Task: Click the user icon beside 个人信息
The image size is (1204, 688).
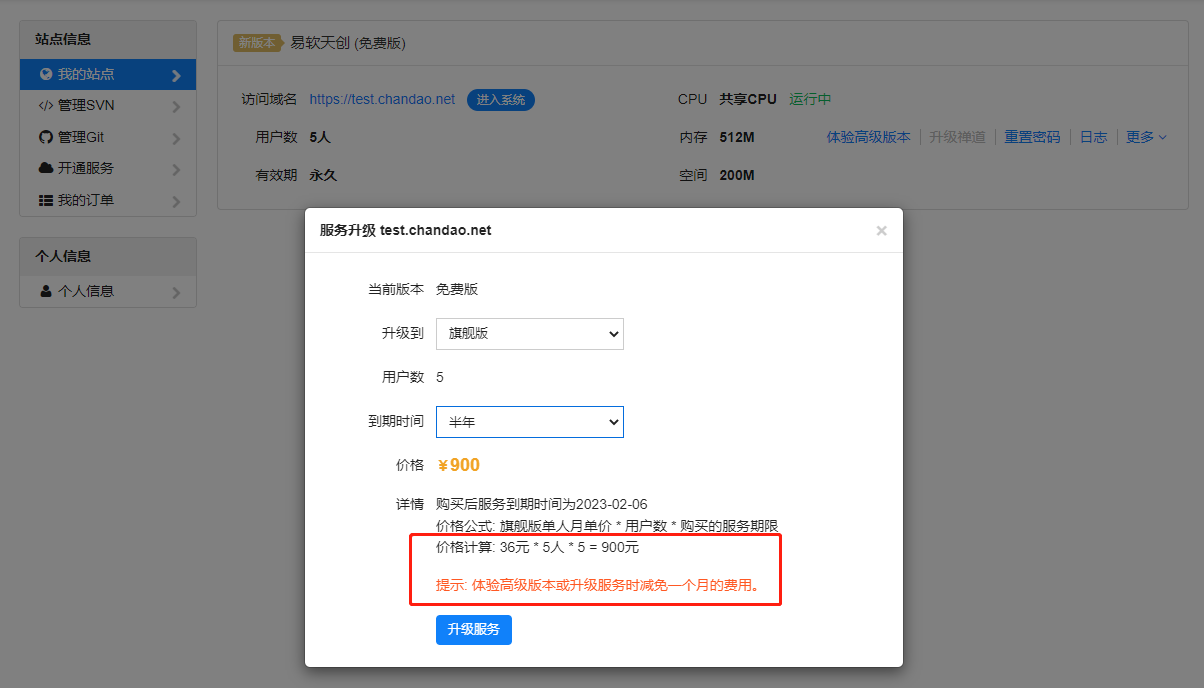Action: click(x=46, y=291)
